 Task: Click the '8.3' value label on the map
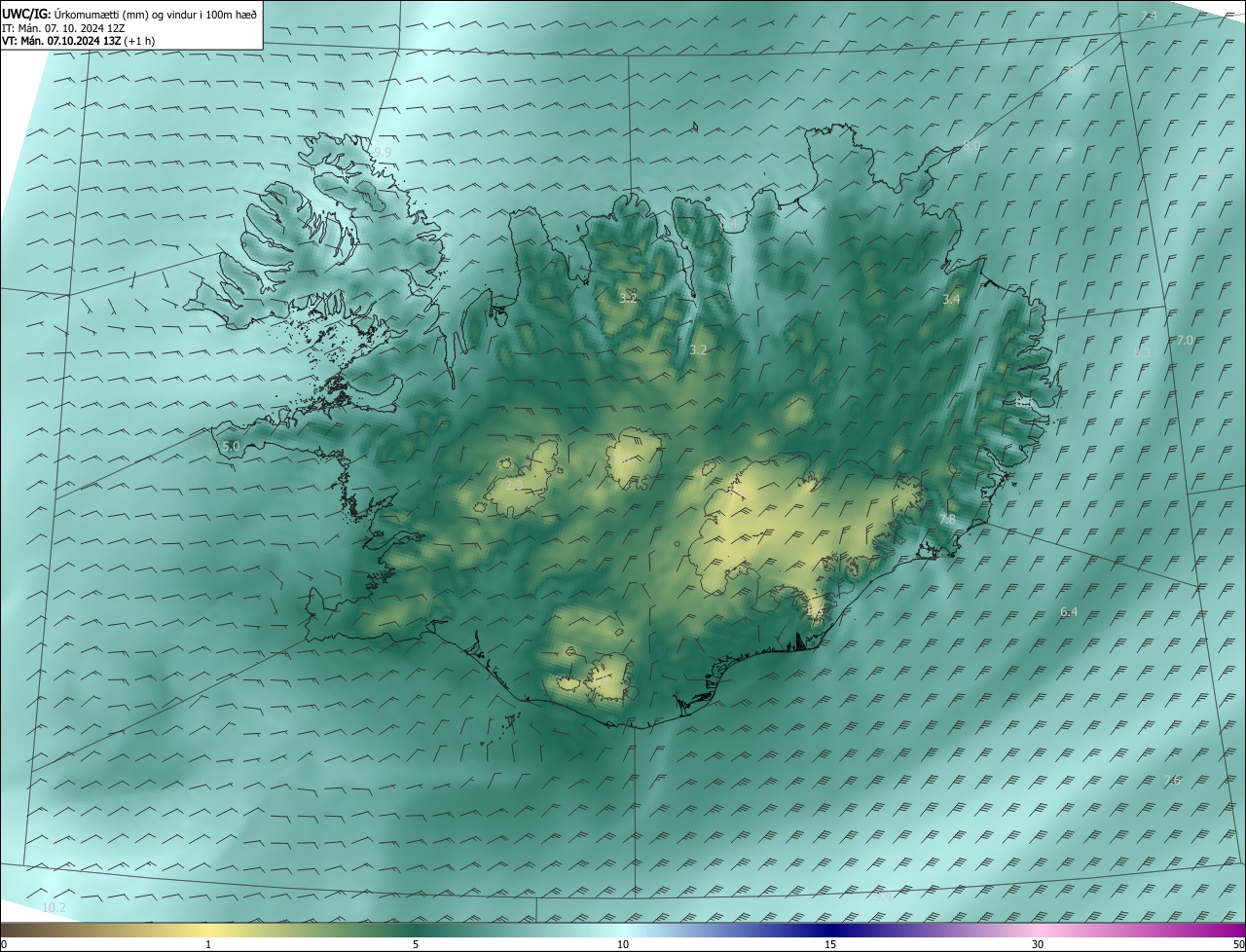pos(1142,352)
